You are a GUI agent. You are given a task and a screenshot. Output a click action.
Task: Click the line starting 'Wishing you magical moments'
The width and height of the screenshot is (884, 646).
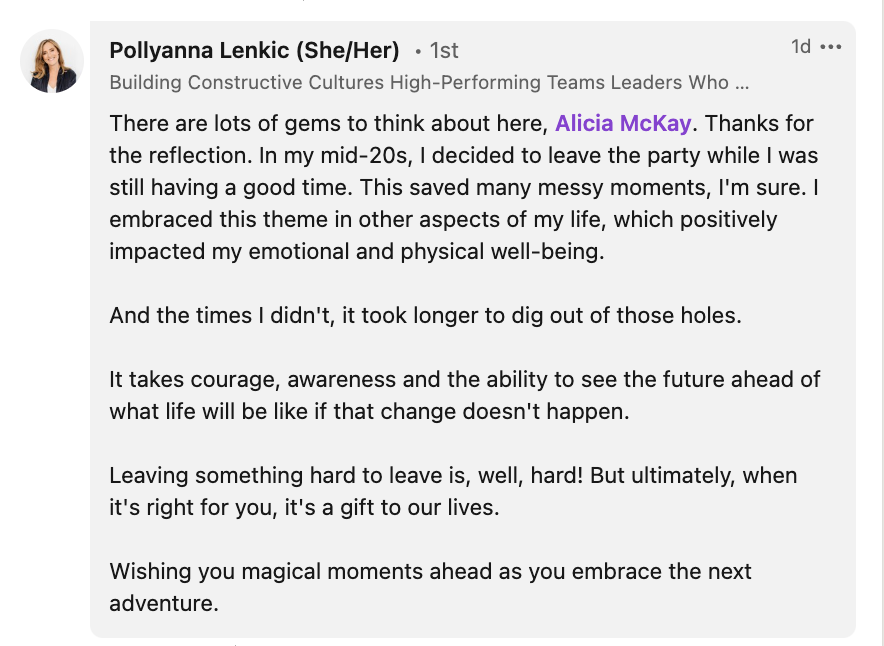click(430, 572)
